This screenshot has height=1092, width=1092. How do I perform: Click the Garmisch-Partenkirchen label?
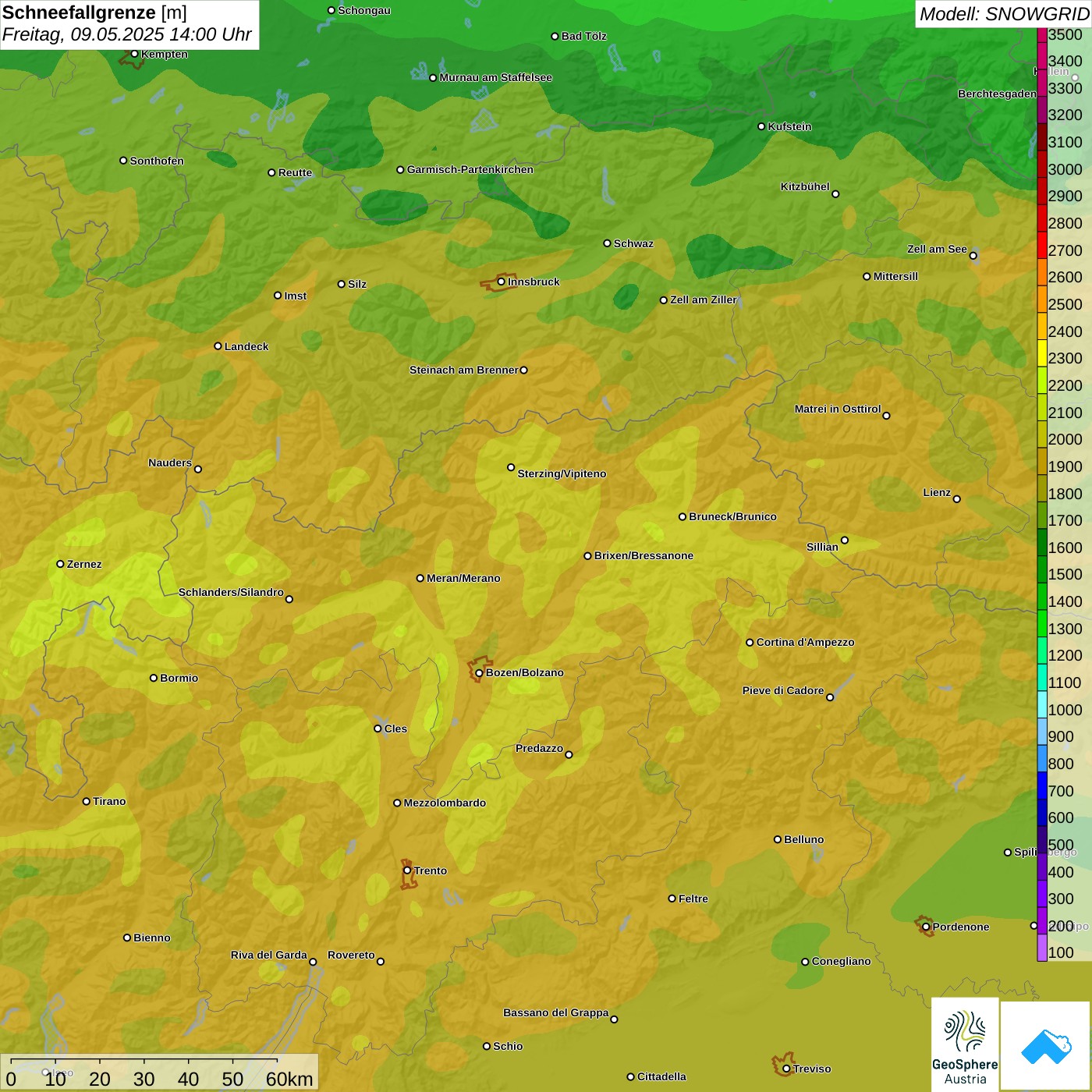[x=470, y=169]
